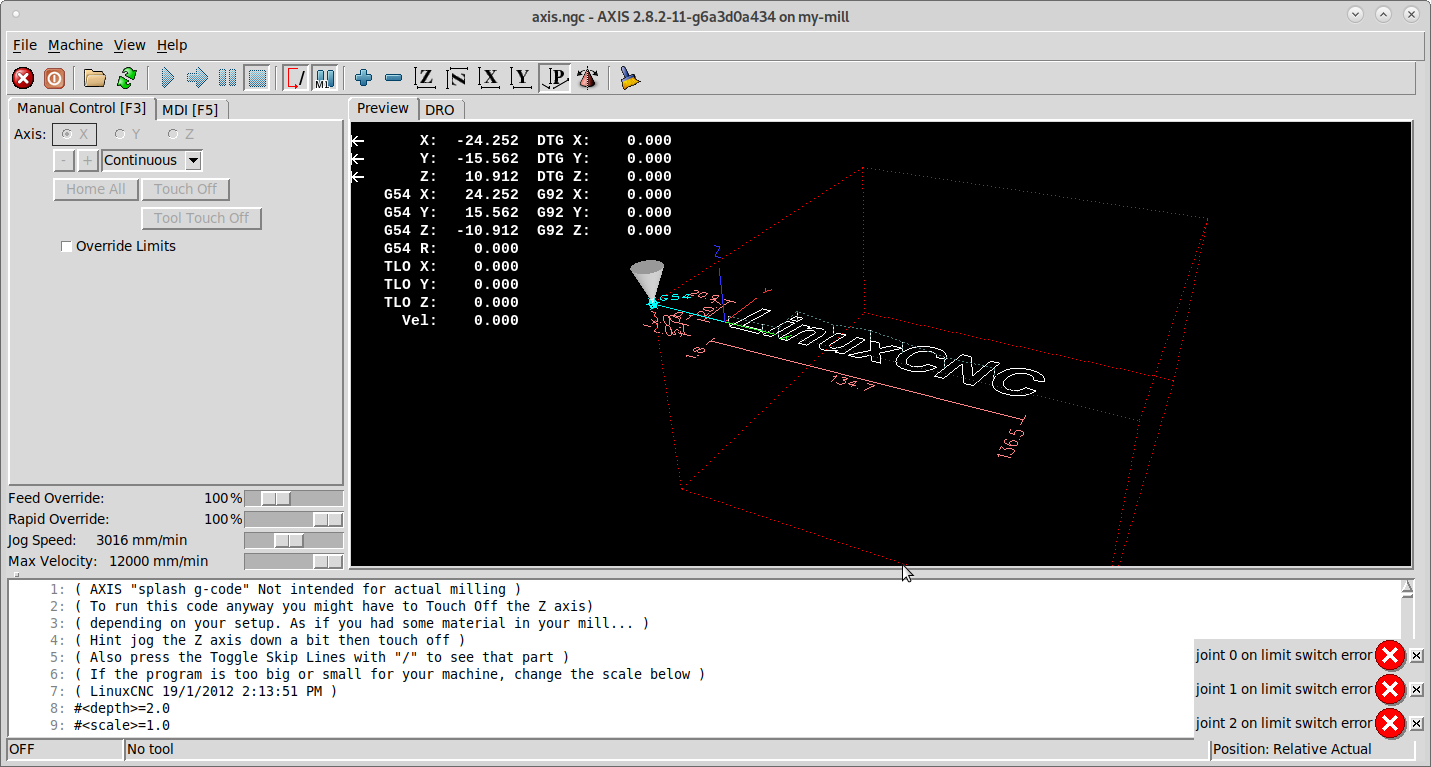Screen dimensions: 1431x767
Task: Click the Home All button
Action: point(96,189)
